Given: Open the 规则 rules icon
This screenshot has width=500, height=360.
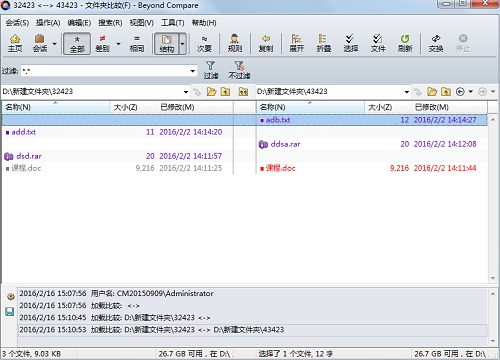Looking at the screenshot, I should 235,43.
